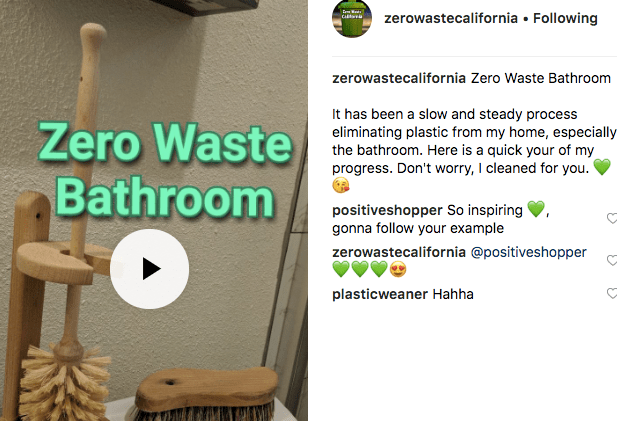Play the Zero Waste Bathroom video
The image size is (617, 421).
[x=150, y=269]
